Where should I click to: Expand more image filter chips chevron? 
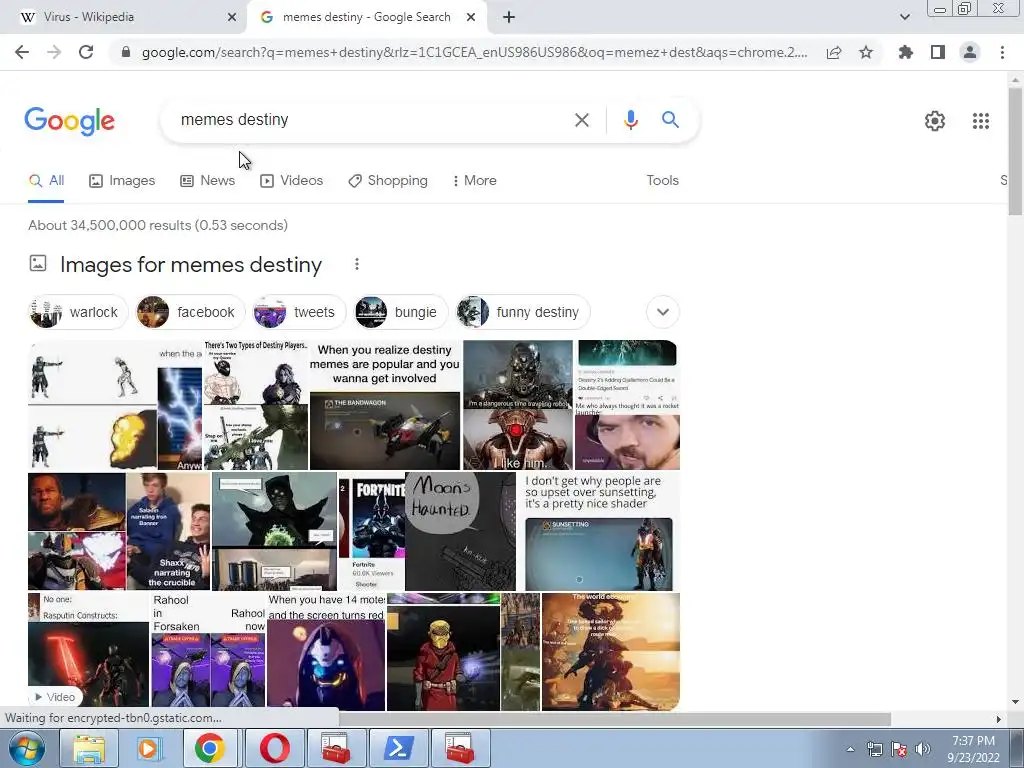point(662,312)
